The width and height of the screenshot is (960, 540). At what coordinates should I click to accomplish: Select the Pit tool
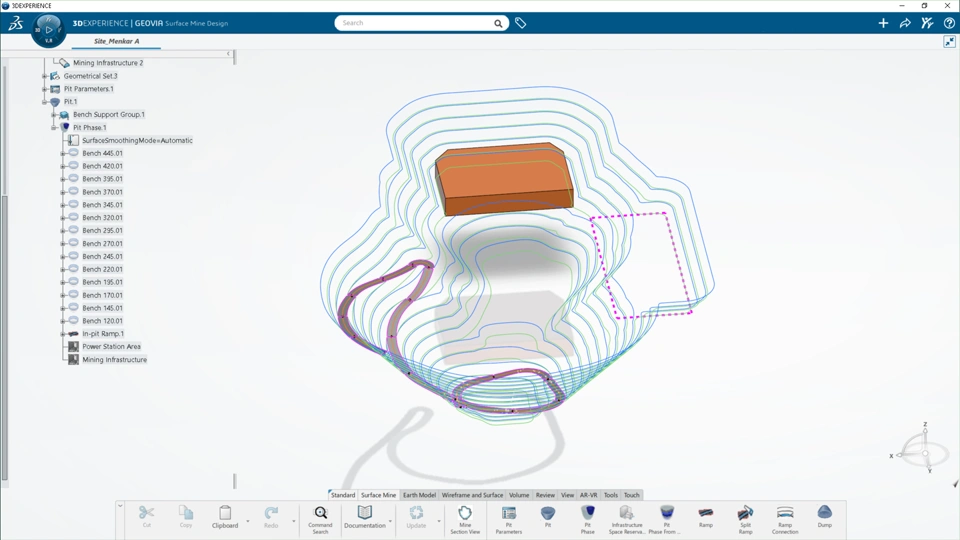[548, 517]
